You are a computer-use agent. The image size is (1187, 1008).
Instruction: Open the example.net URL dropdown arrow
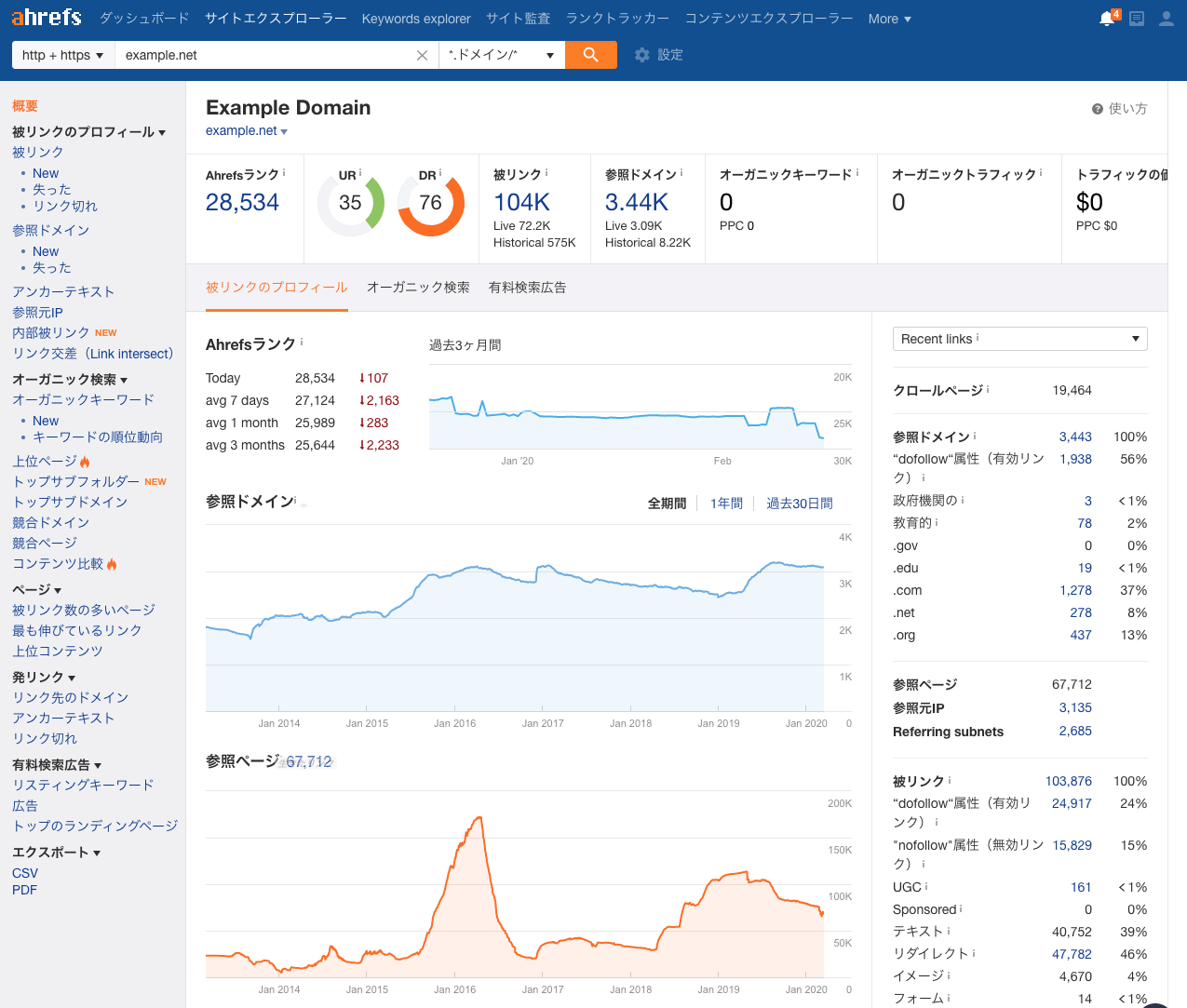[284, 132]
